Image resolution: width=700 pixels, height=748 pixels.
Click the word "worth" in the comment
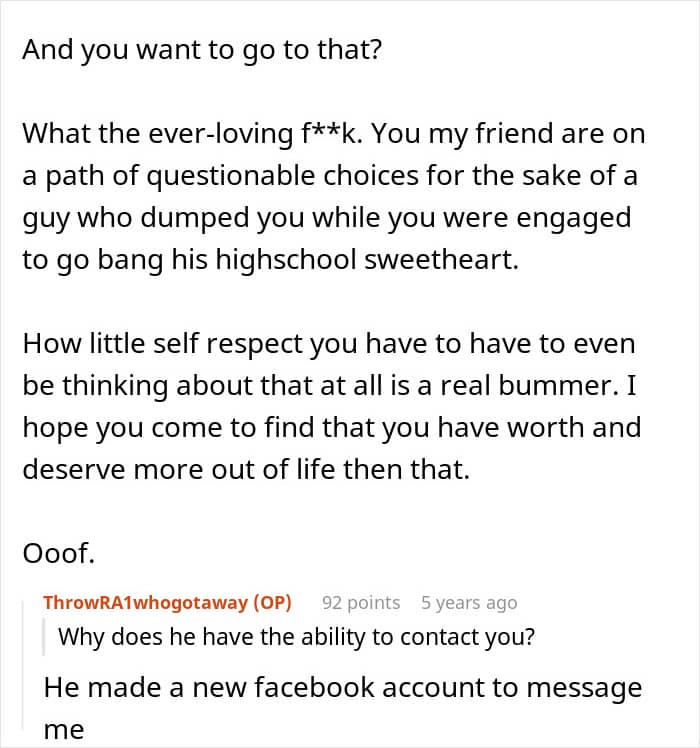click(x=542, y=427)
